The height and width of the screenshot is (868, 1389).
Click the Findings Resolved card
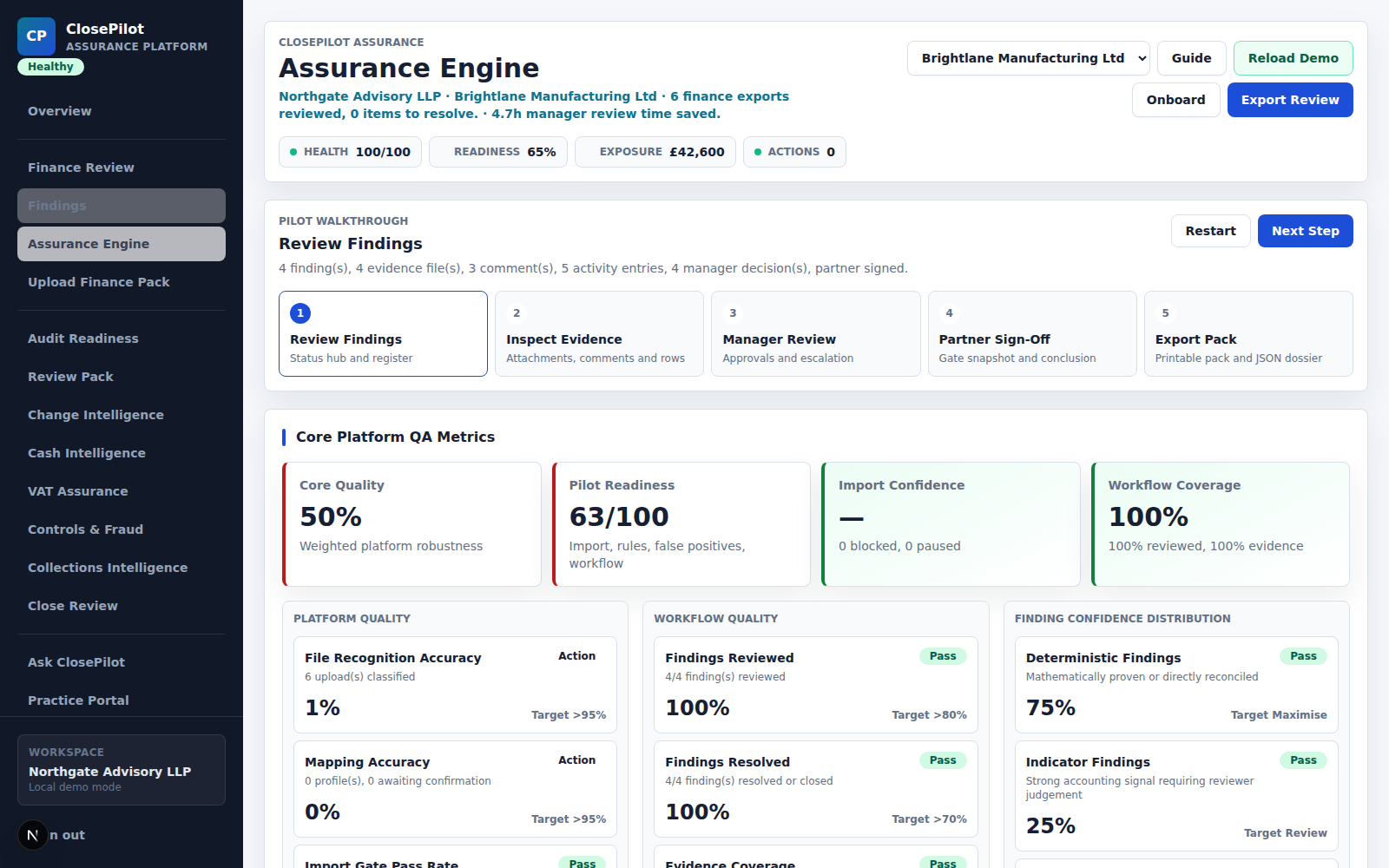tap(816, 789)
